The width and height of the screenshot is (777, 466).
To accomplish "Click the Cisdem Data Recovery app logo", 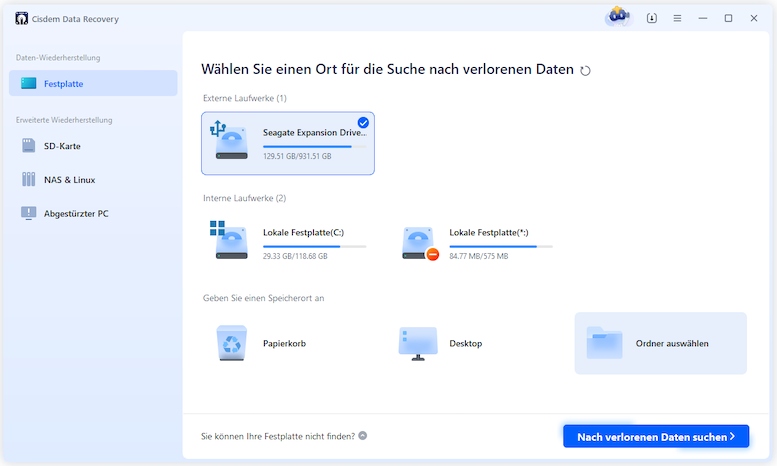I will [21, 18].
